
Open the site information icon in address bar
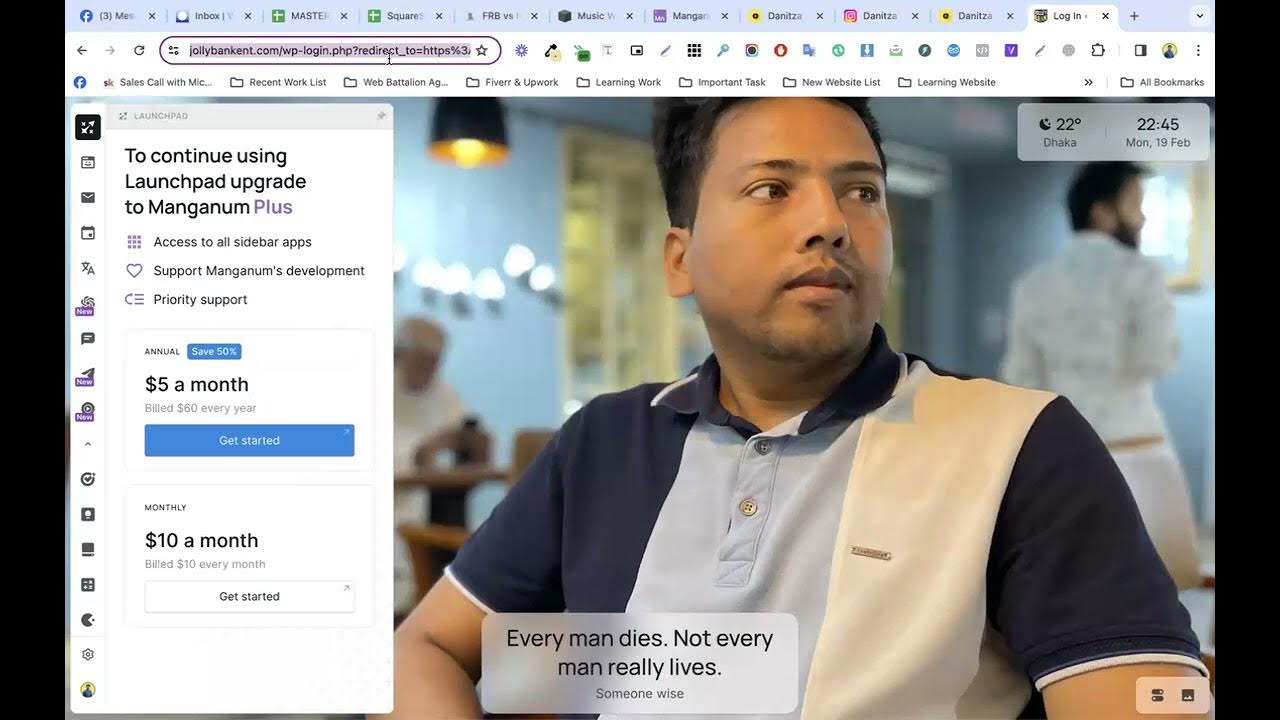point(173,50)
